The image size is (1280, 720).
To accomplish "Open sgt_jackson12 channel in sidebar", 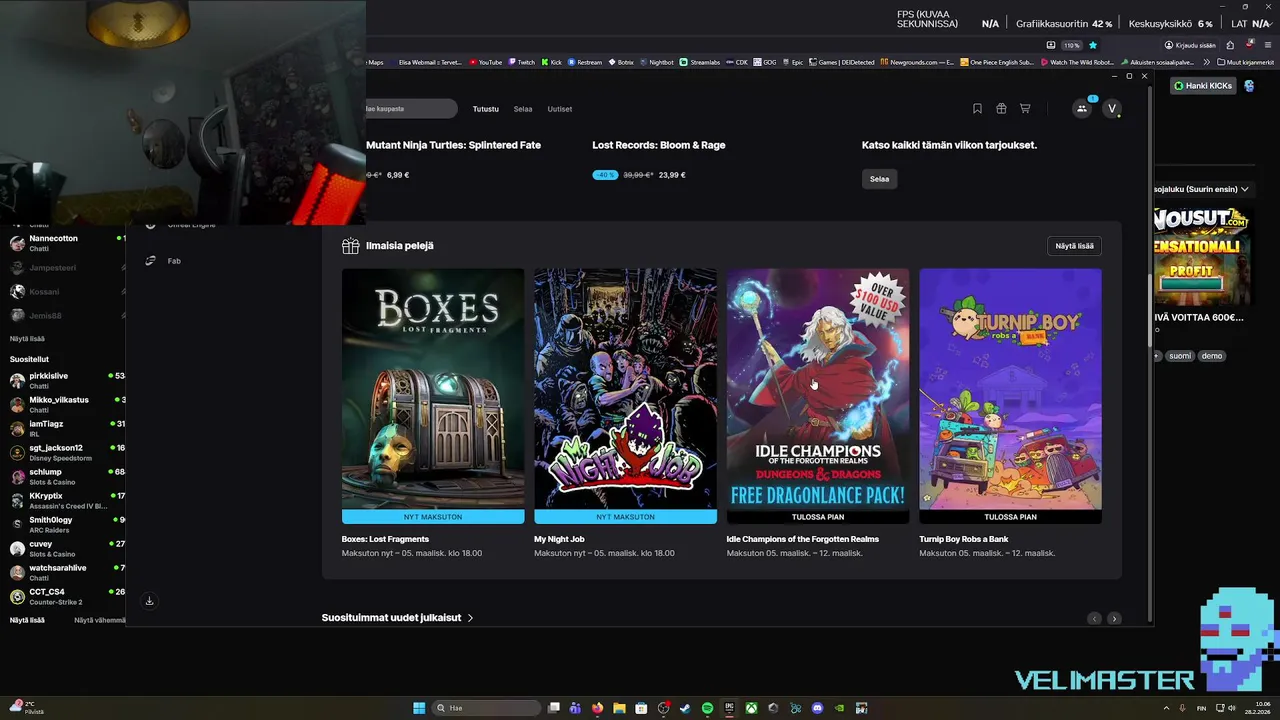I will click(66, 452).
